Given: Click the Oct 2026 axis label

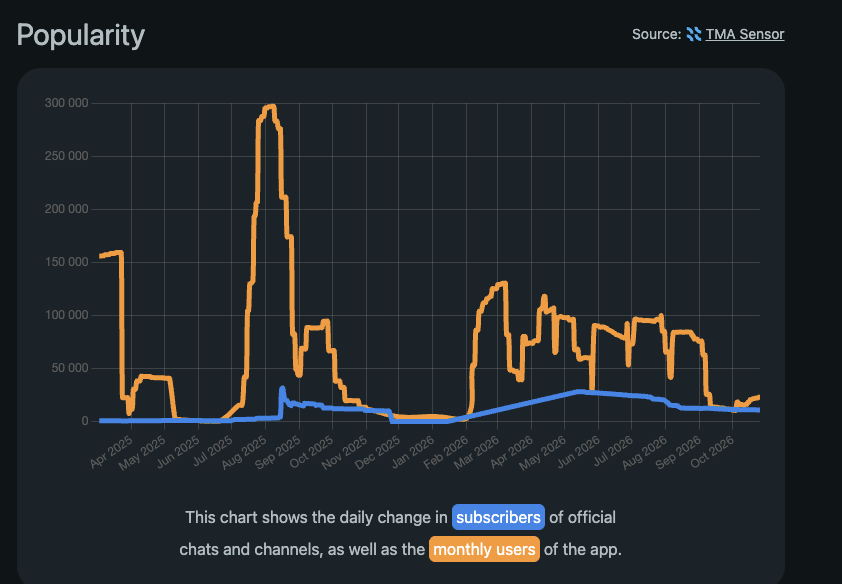Looking at the screenshot, I should [712, 451].
